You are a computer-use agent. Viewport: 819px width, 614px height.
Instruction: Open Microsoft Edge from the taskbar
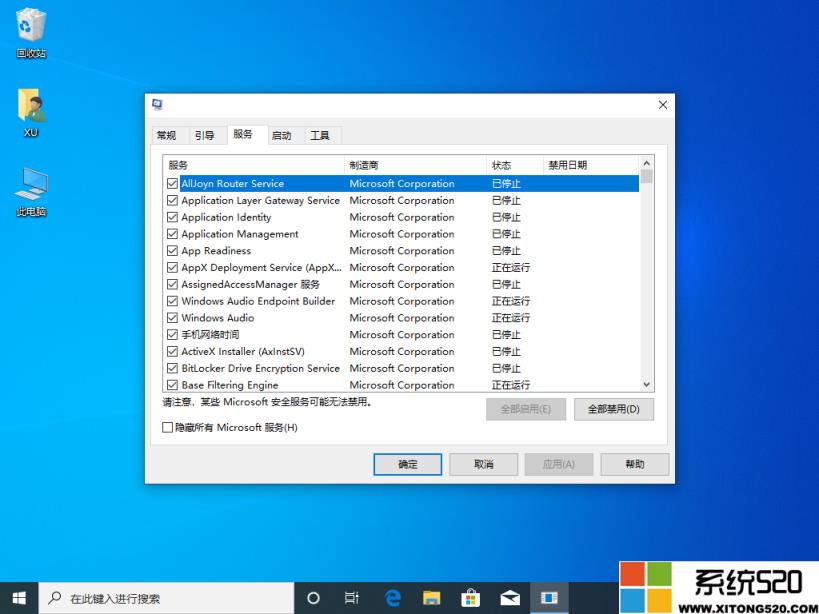click(393, 597)
